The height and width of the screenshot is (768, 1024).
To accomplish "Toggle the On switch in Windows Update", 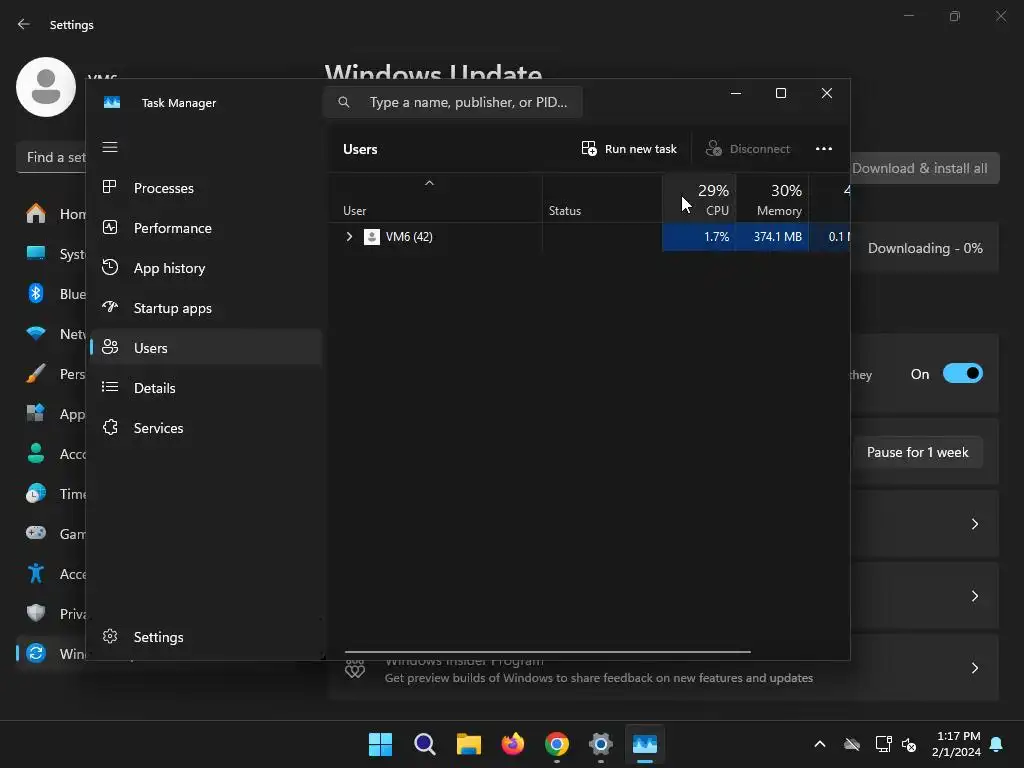I will coord(963,374).
